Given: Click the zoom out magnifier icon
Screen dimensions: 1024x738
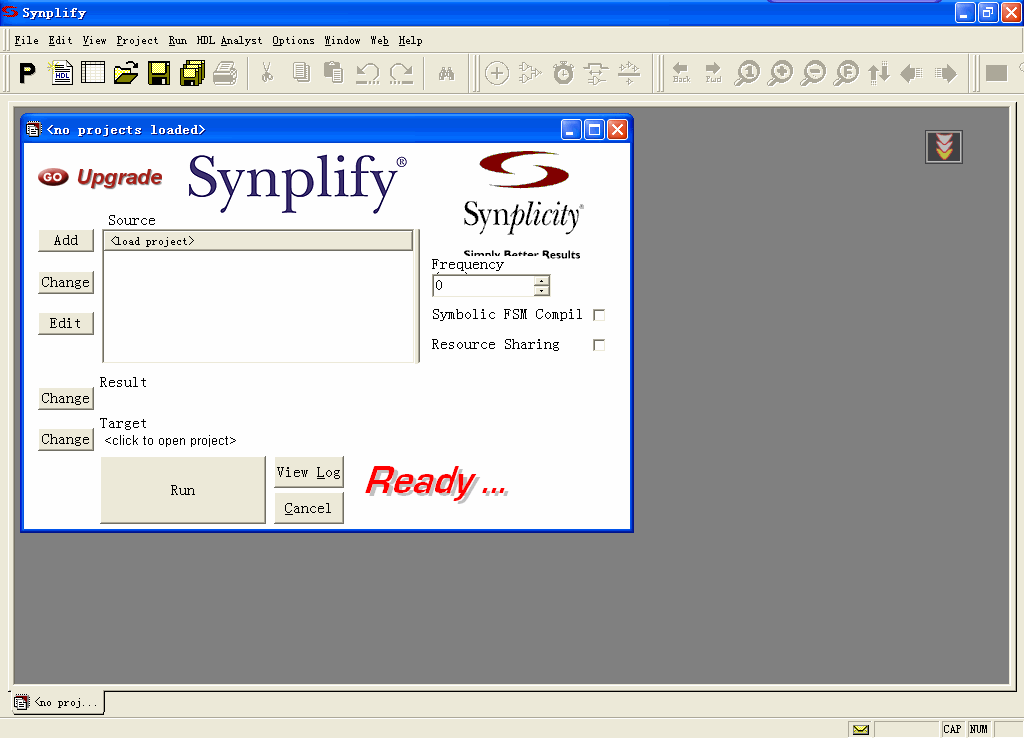Looking at the screenshot, I should (x=814, y=73).
